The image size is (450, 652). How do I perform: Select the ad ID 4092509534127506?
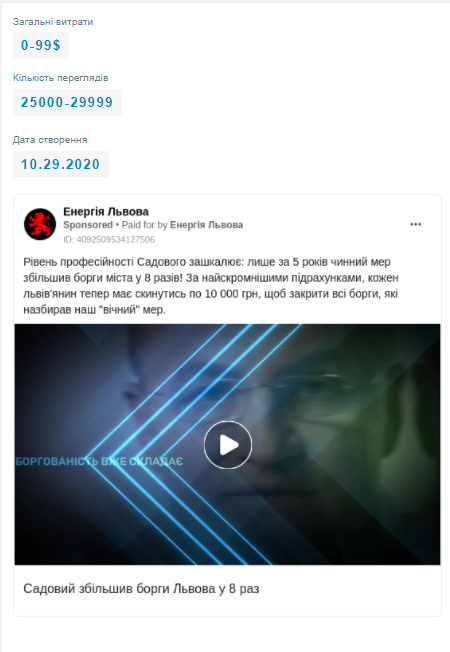tap(109, 240)
